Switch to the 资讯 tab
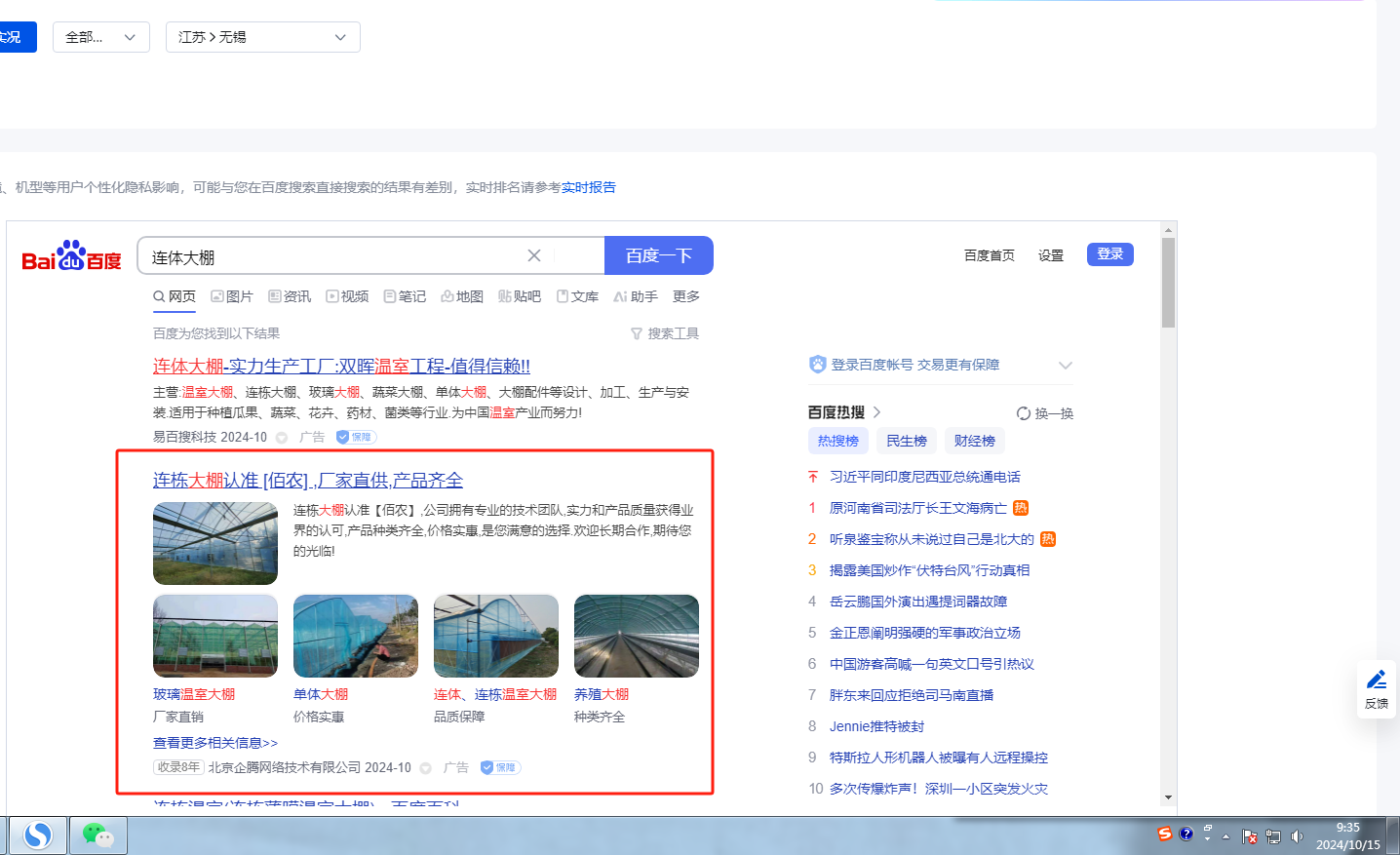This screenshot has width=1400, height=855. [x=290, y=296]
